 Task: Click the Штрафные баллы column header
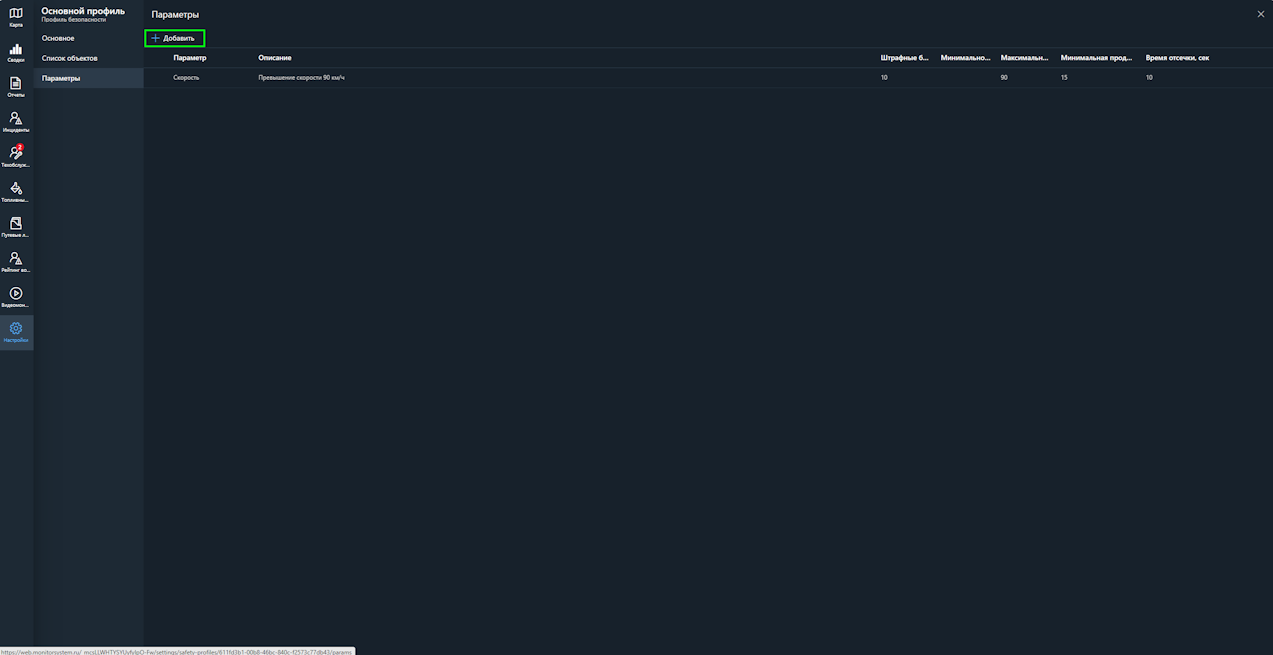pyautogui.click(x=904, y=58)
